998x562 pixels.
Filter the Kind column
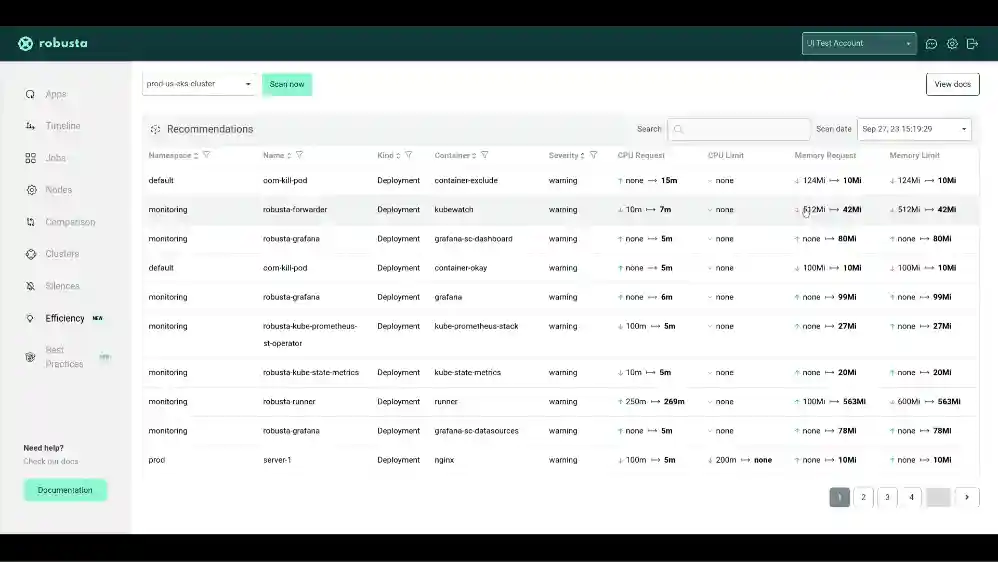pos(409,155)
